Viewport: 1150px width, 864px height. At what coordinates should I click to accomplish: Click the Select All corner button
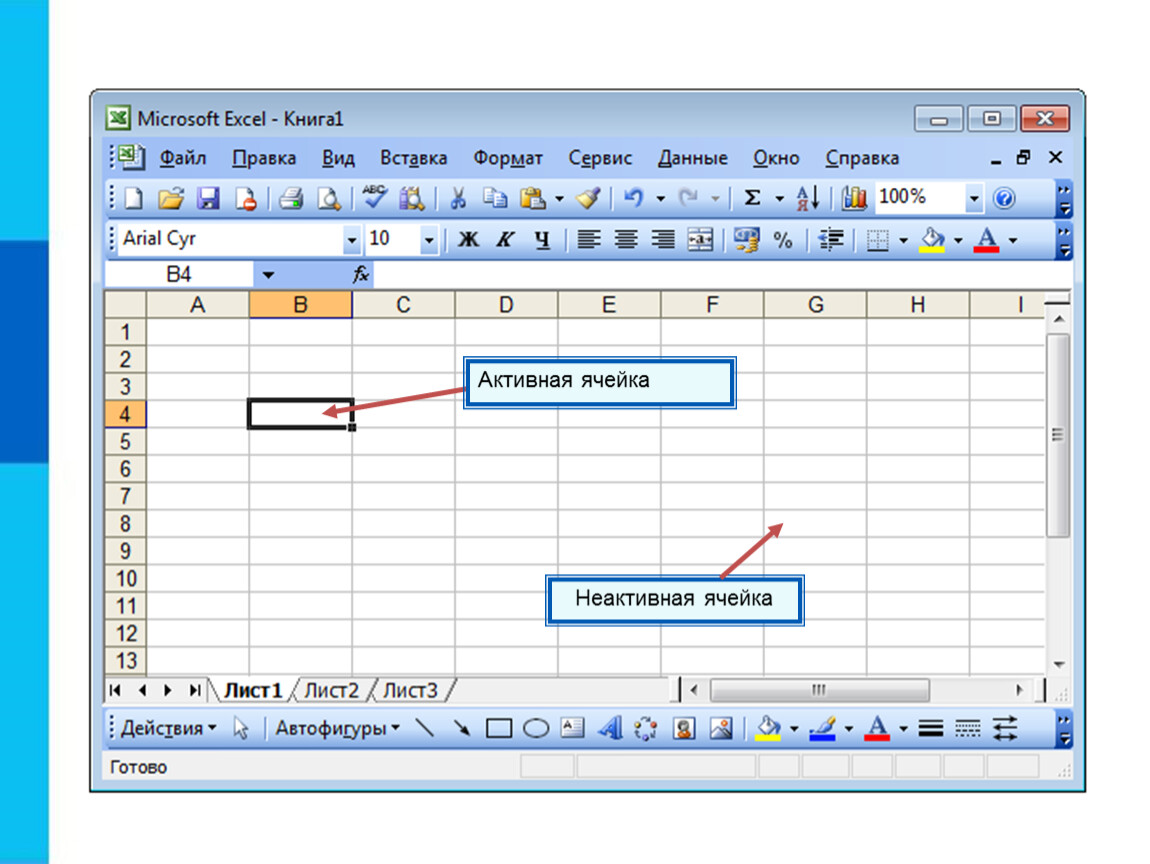click(125, 304)
